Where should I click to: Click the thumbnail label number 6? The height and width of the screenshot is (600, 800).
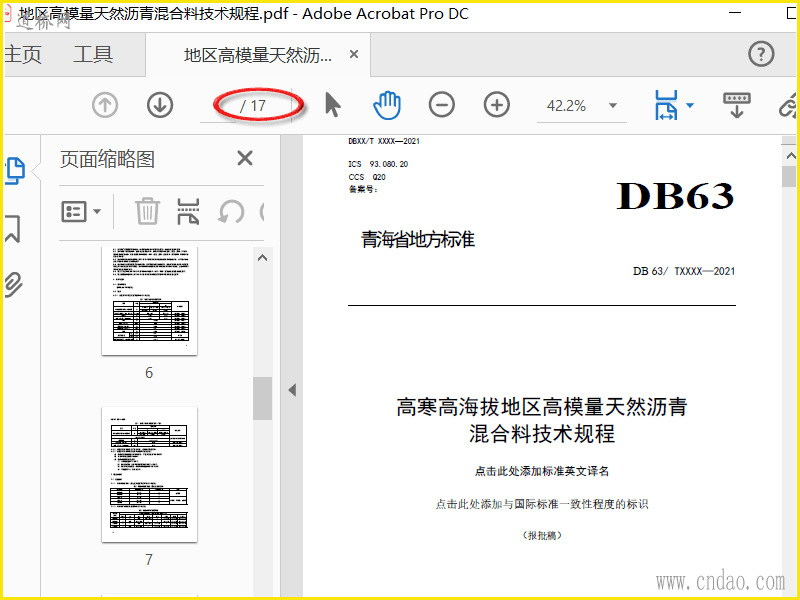click(149, 372)
